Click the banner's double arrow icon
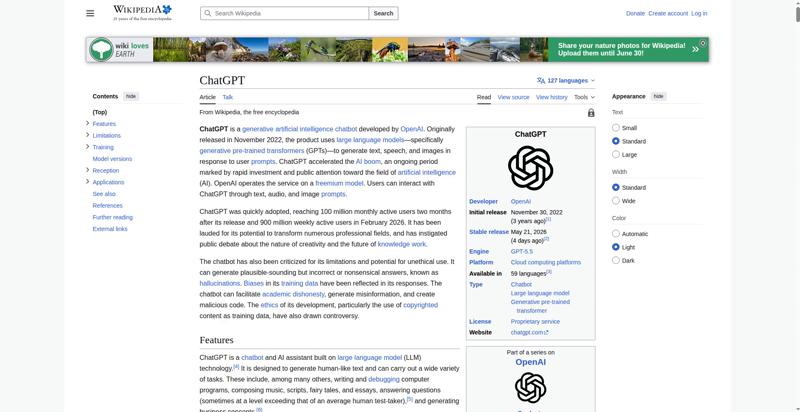 (x=695, y=49)
